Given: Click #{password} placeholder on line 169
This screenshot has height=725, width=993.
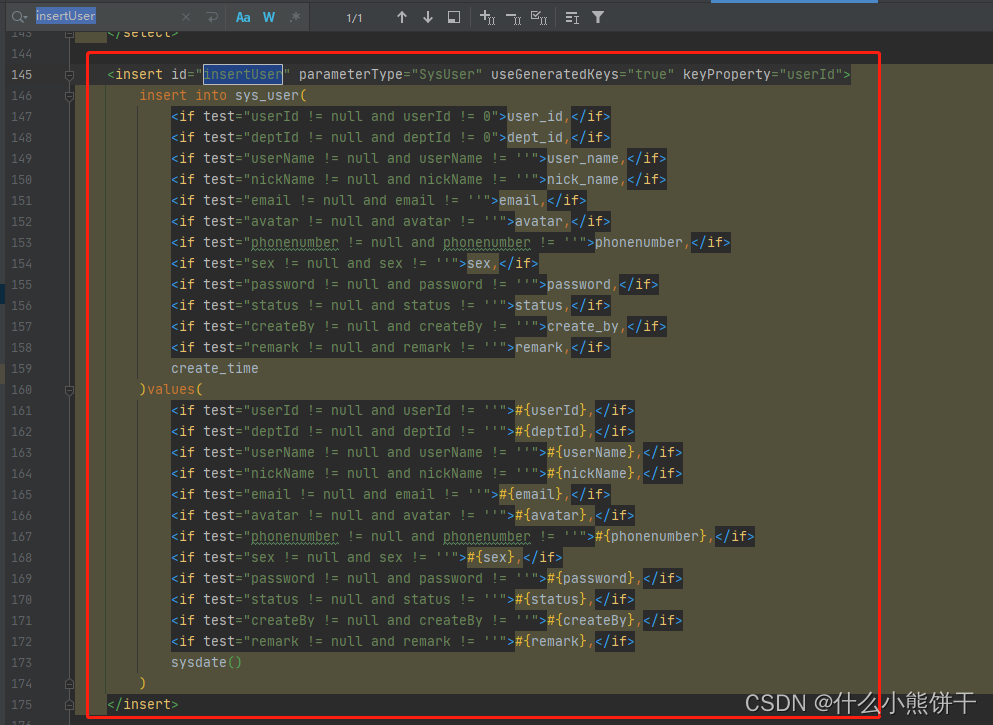Looking at the screenshot, I should [591, 578].
